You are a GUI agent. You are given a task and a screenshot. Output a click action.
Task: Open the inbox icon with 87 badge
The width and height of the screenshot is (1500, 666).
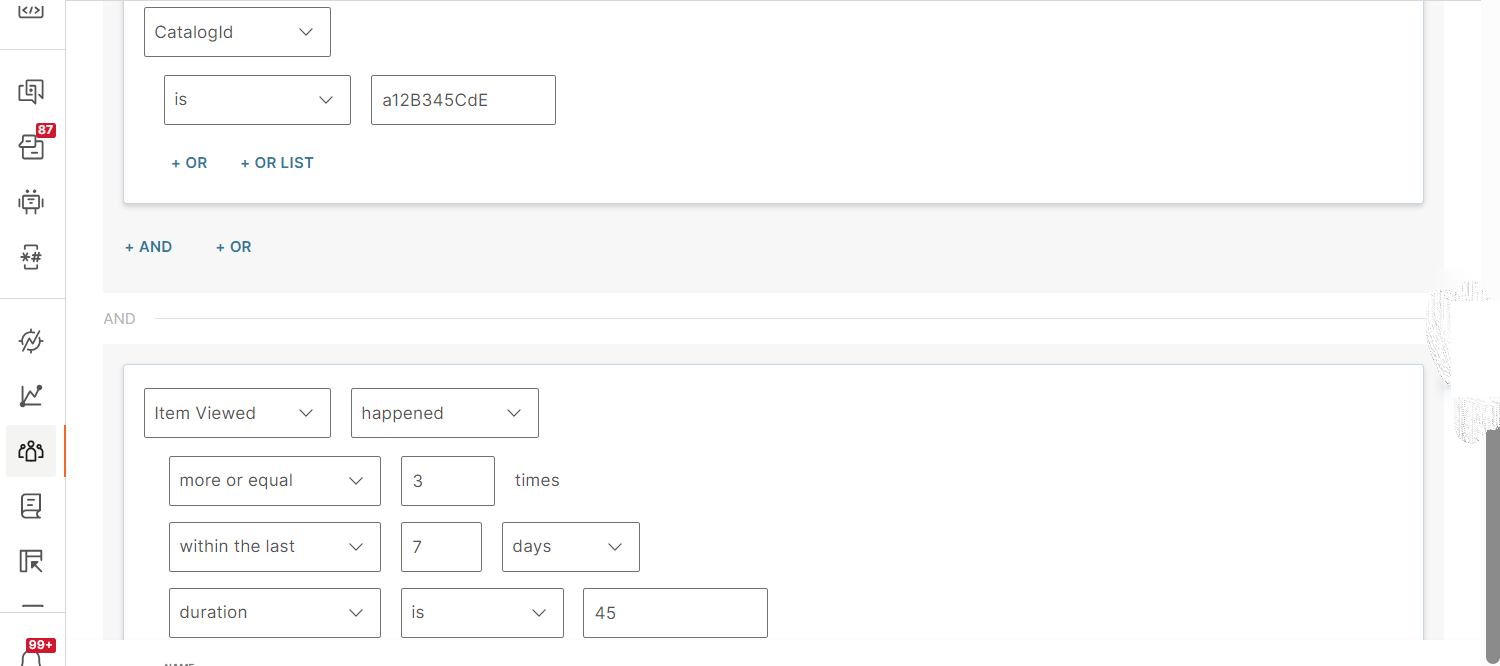point(31,147)
